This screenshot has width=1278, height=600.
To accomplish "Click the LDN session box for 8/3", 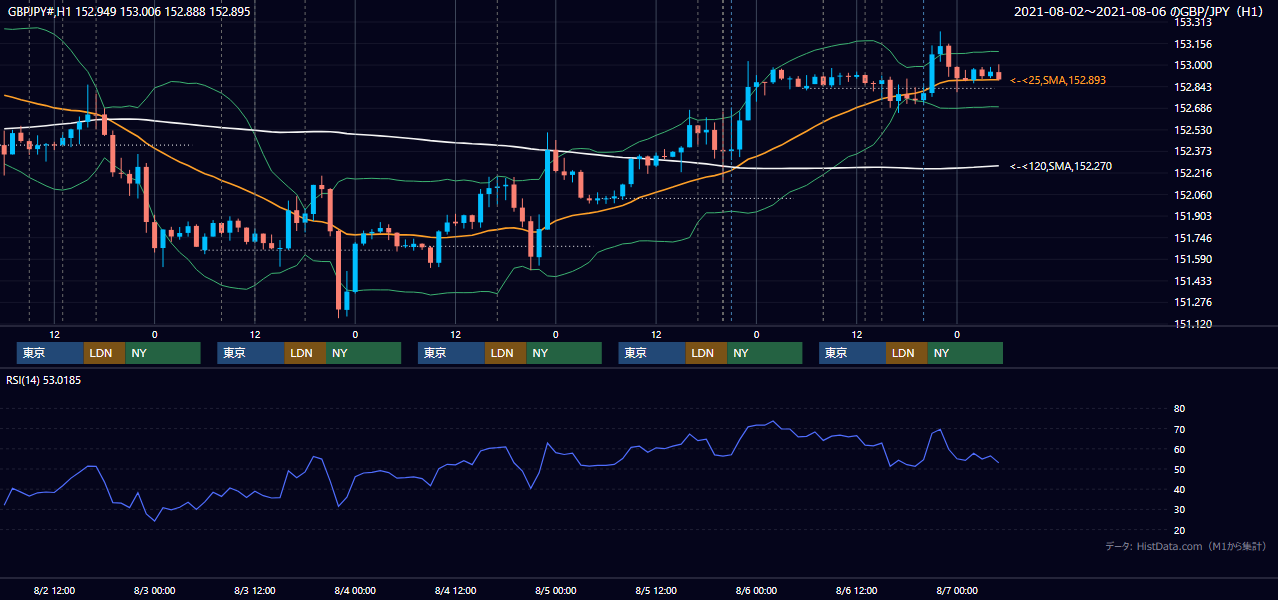I will coord(305,353).
